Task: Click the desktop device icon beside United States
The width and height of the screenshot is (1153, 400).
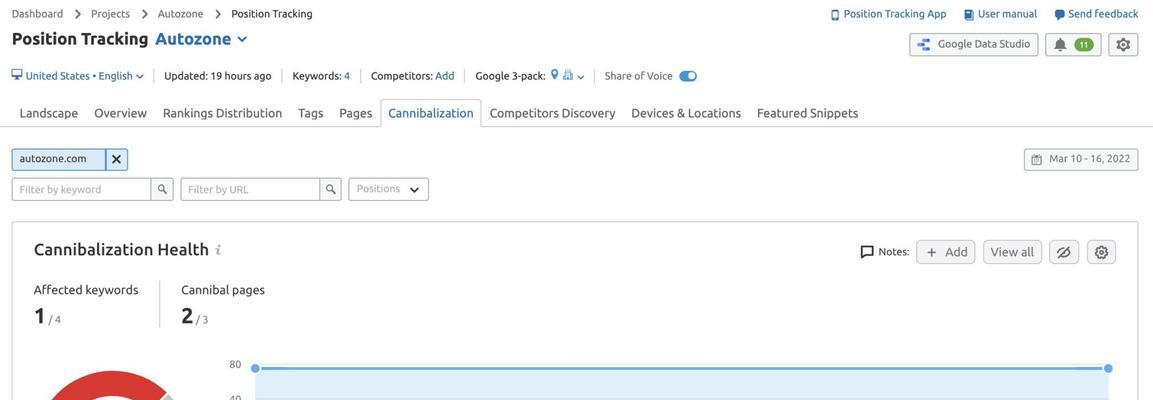Action: pos(17,75)
